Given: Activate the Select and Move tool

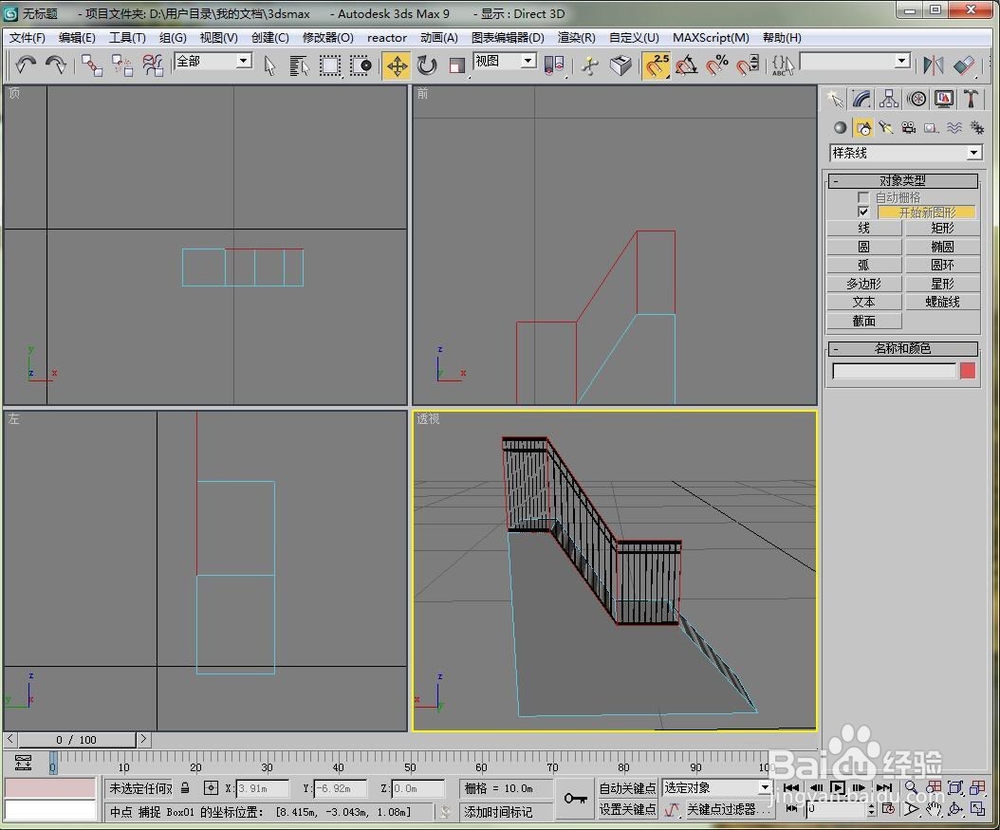Looking at the screenshot, I should [x=397, y=66].
